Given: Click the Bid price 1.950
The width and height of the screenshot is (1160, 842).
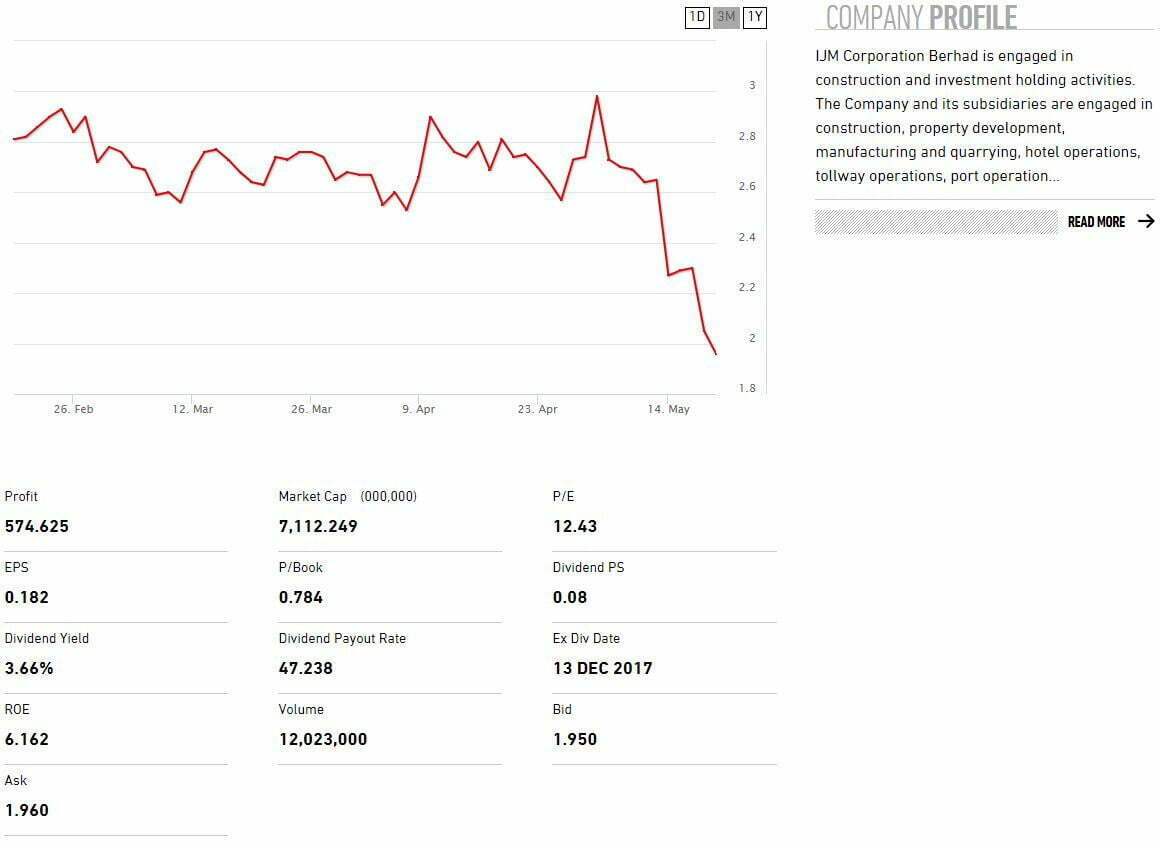Looking at the screenshot, I should coord(575,739).
